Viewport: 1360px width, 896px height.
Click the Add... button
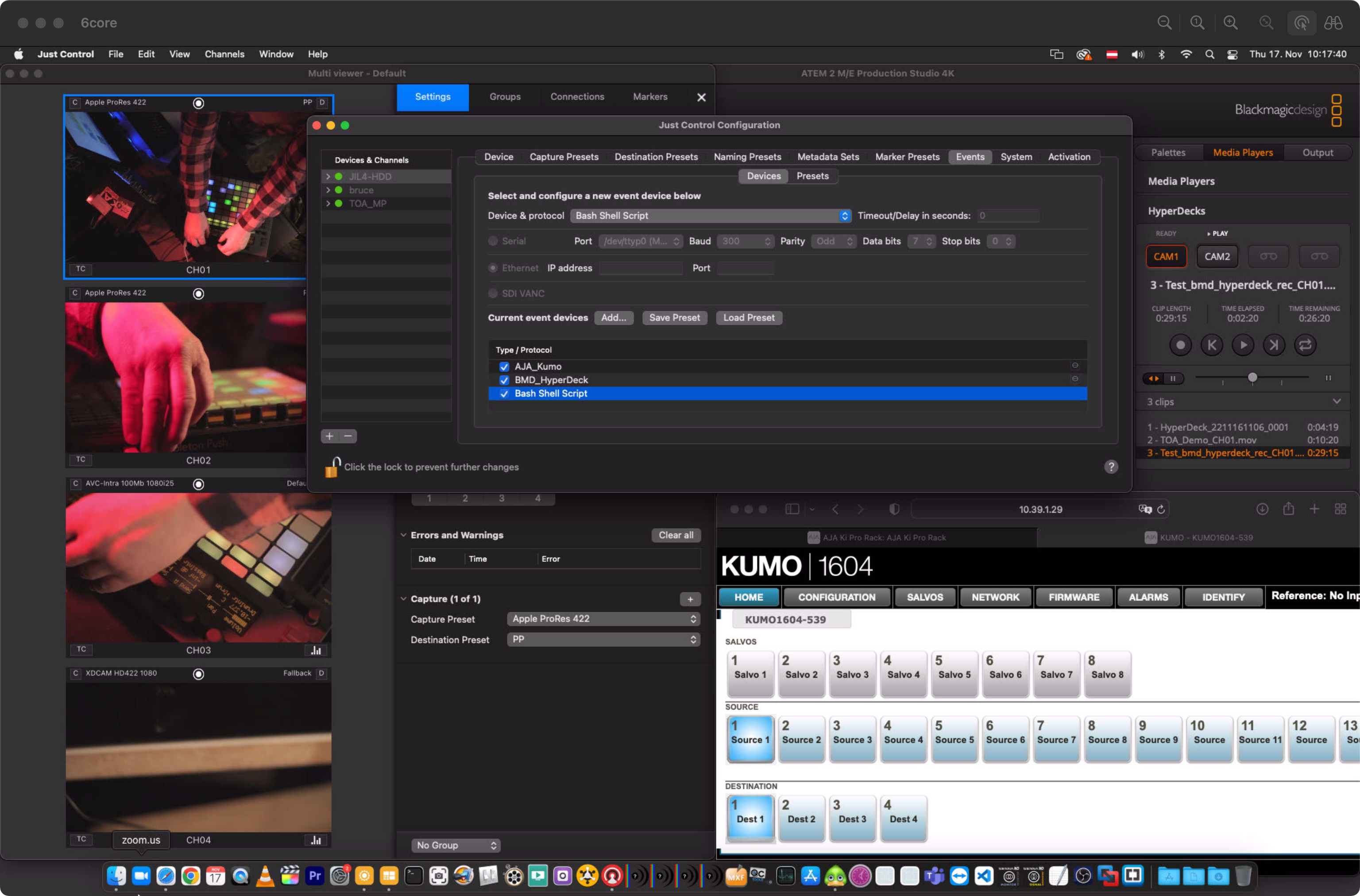pos(613,318)
